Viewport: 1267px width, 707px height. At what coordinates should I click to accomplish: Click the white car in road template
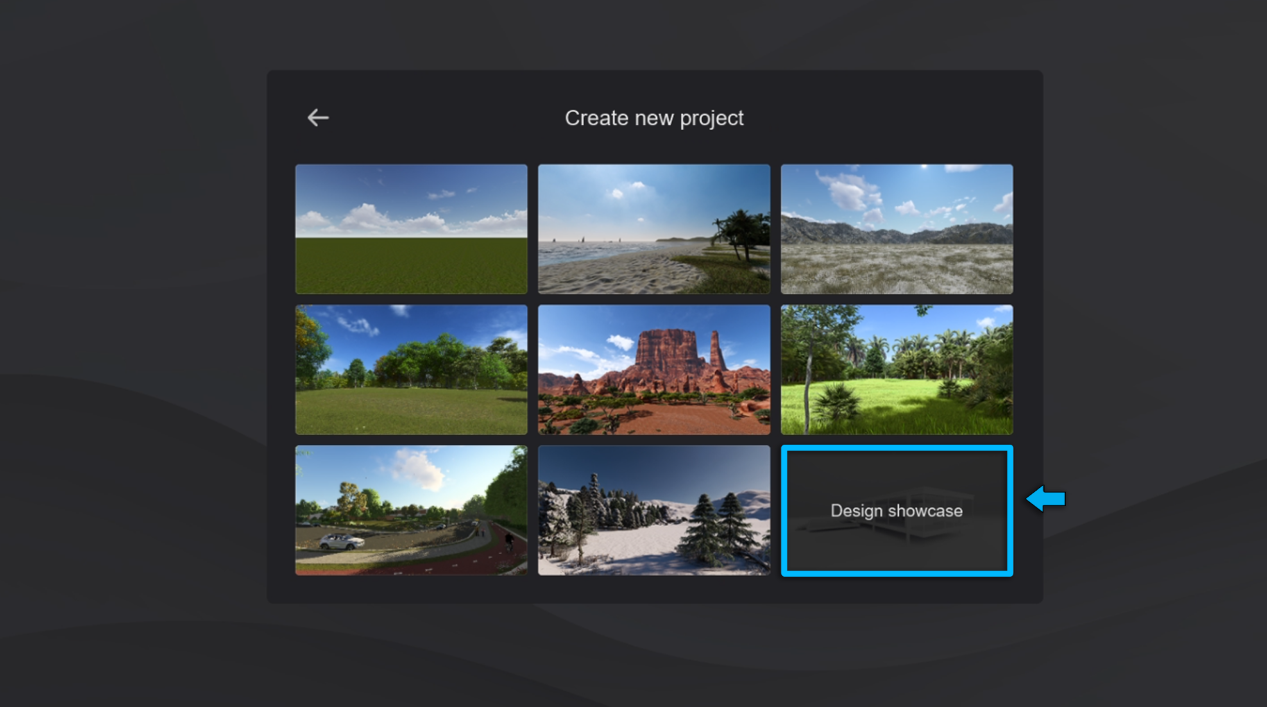tap(342, 542)
